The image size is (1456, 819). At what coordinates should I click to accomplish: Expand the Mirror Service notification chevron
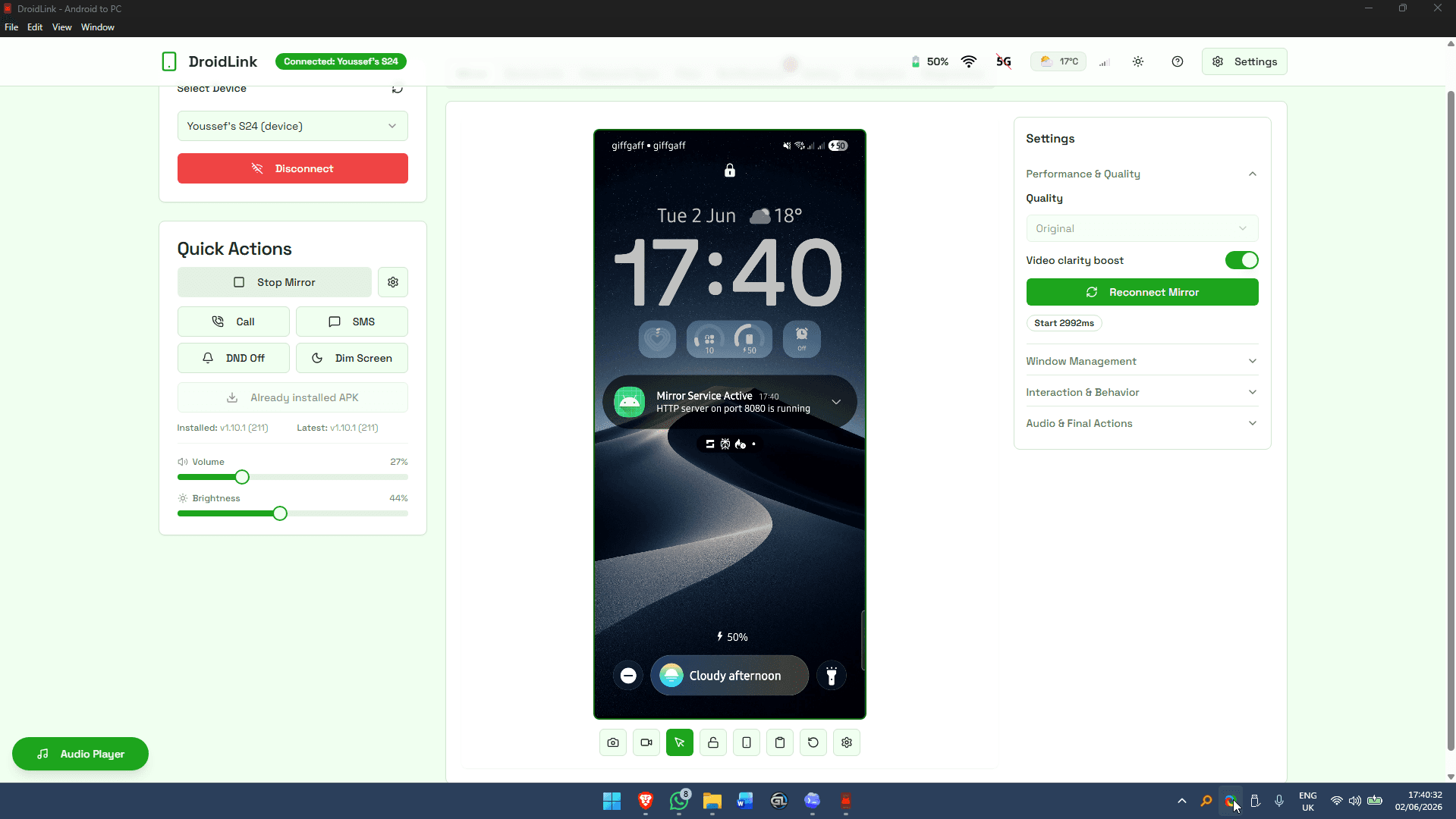click(x=836, y=402)
